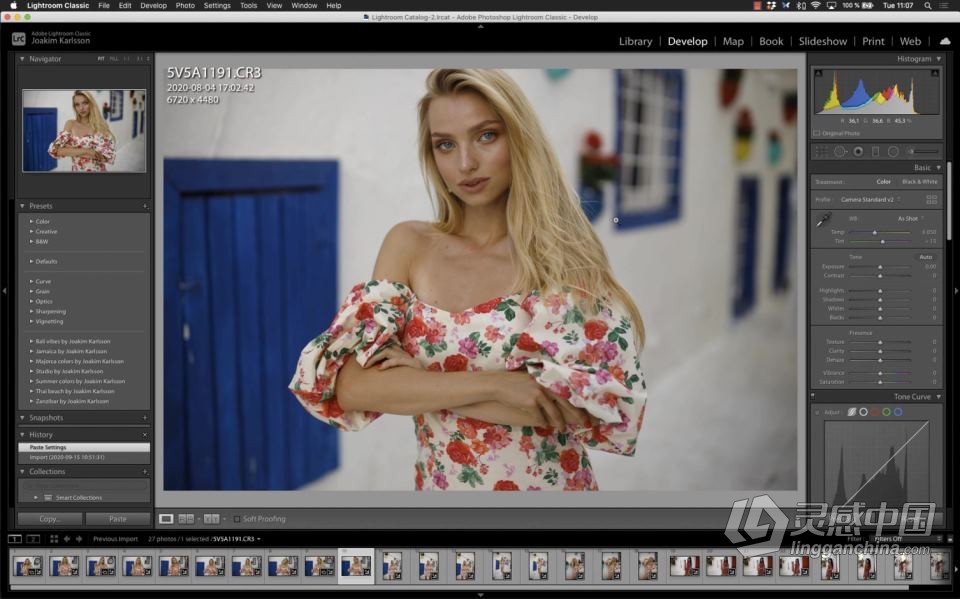Select the Adjustment Brush tool icon
Image resolution: width=960 pixels, height=599 pixels.
[922, 151]
